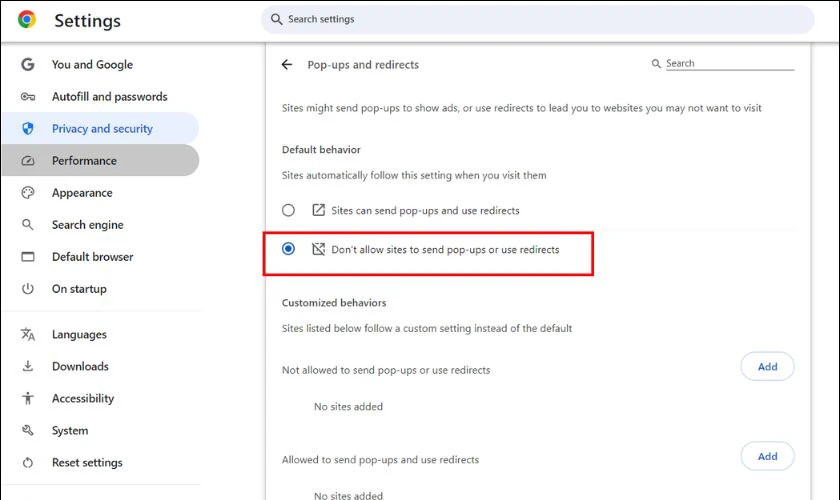The image size is (840, 500).
Task: Click the magnifier icon in Search settings bar
Action: 276,19
